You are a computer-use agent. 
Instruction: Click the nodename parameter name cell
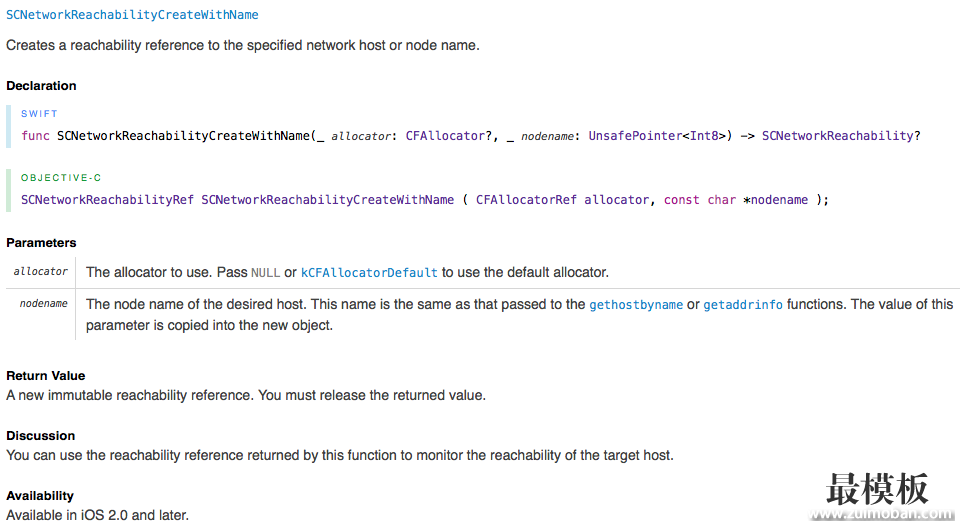[40, 314]
